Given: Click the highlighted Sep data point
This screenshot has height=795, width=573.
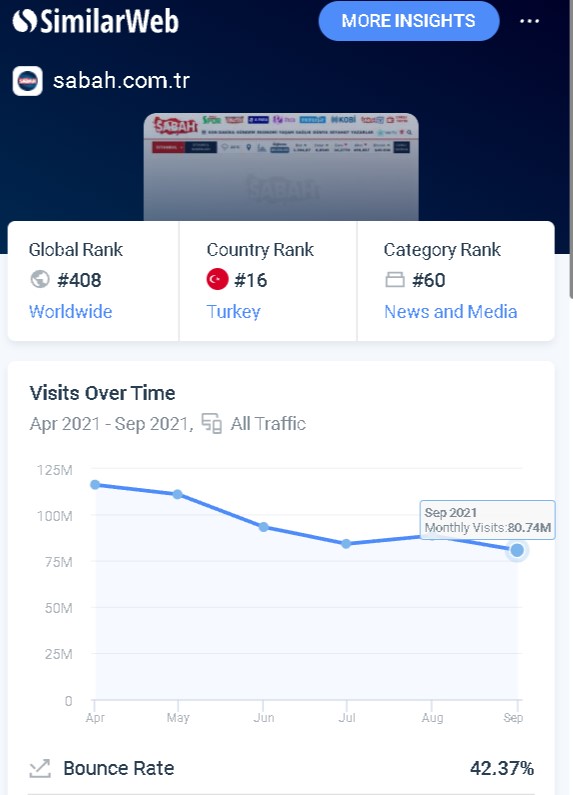Looking at the screenshot, I should tap(517, 550).
